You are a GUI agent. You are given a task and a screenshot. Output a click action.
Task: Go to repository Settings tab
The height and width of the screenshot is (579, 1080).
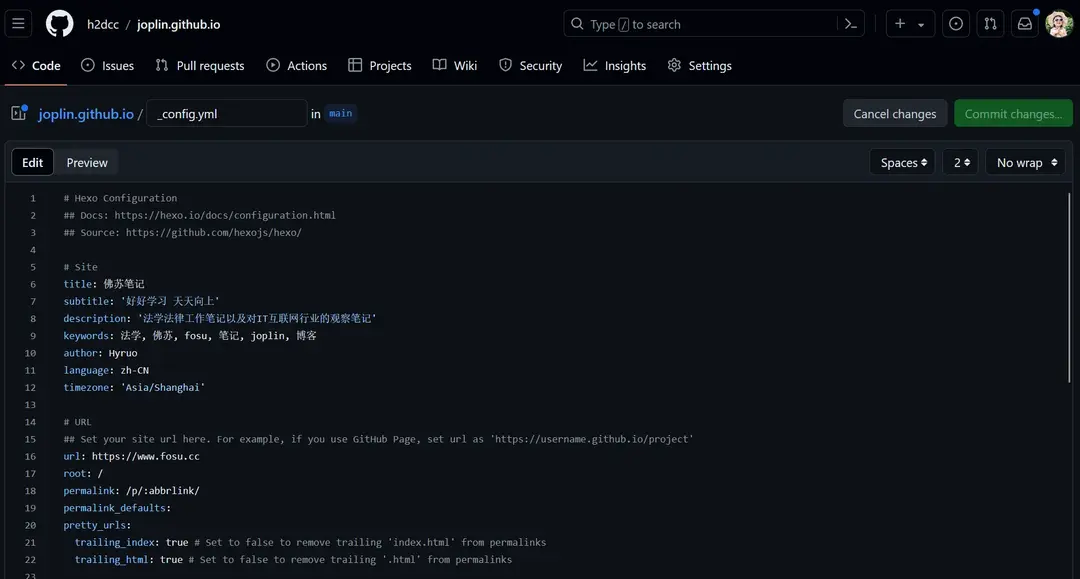(700, 65)
